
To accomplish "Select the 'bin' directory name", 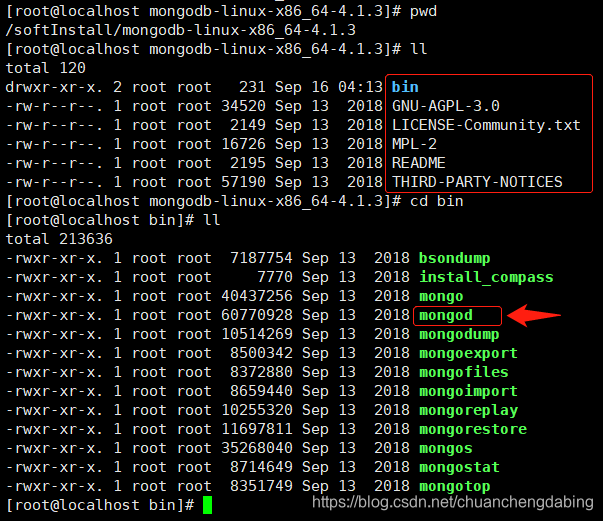I will click(405, 87).
